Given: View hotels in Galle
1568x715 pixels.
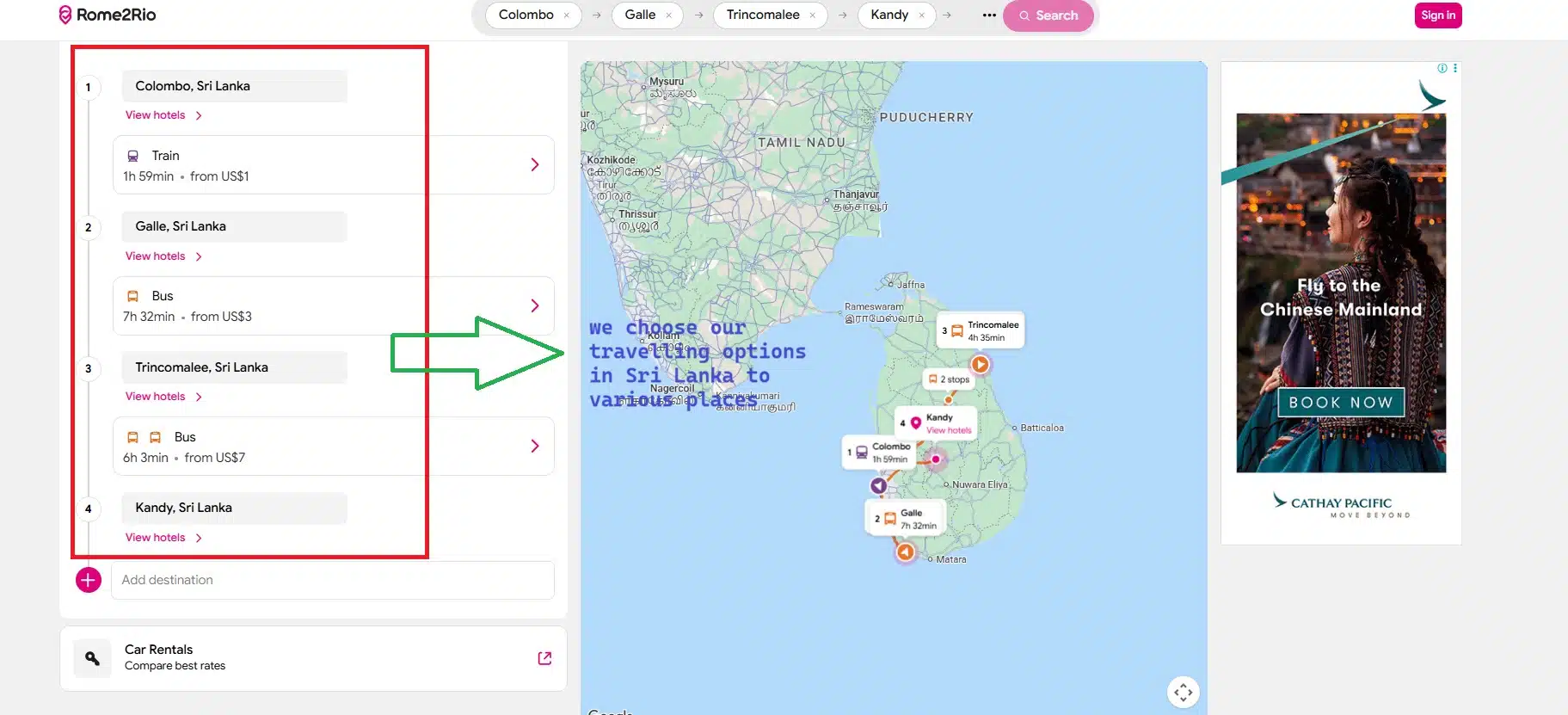Looking at the screenshot, I should tap(163, 256).
